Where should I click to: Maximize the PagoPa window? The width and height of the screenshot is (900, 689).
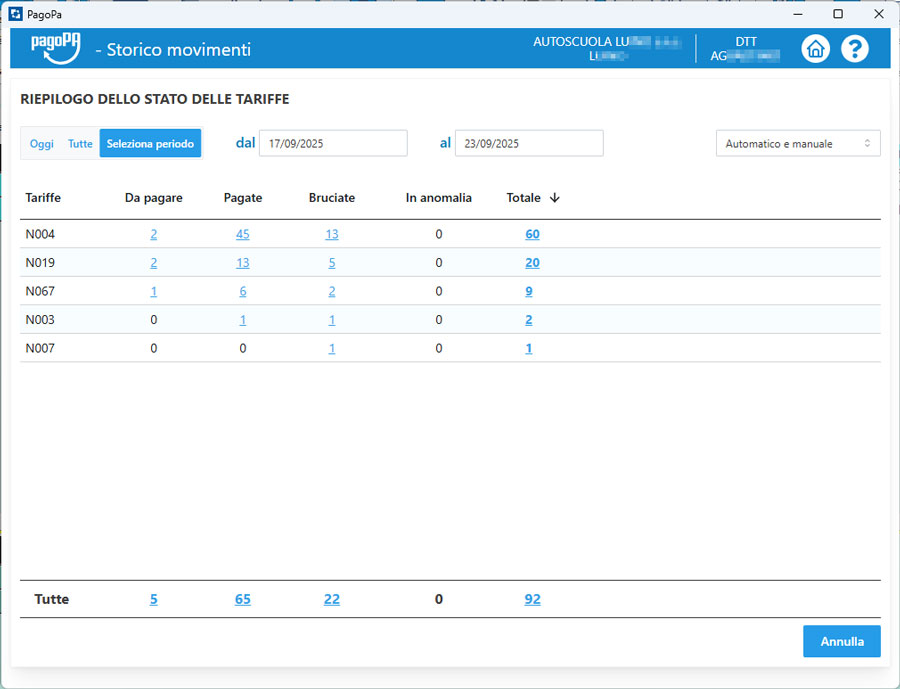[838, 14]
